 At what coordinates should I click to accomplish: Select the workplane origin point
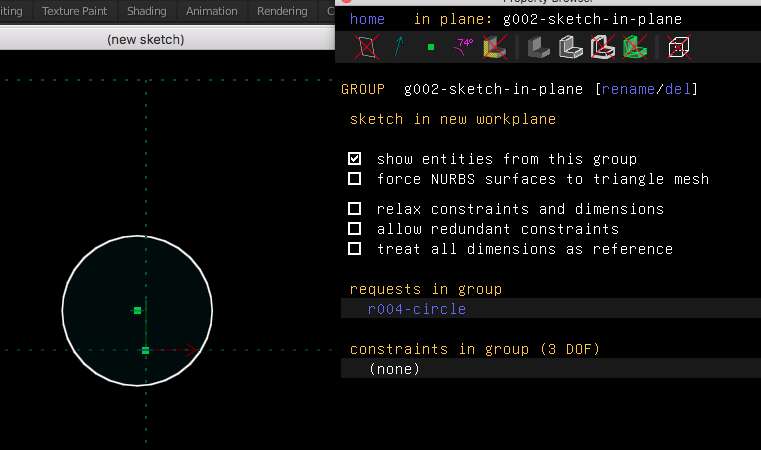coord(146,350)
